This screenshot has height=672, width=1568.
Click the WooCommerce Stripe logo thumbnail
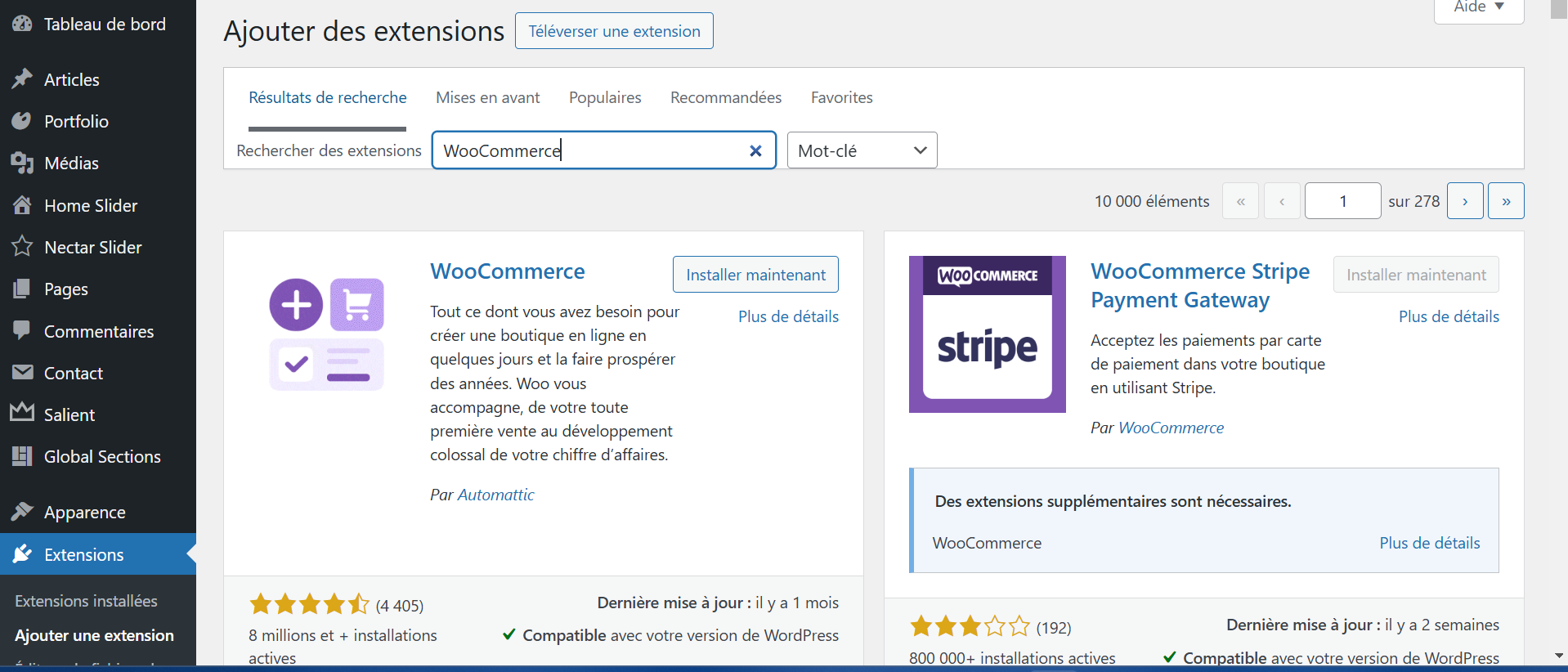988,334
